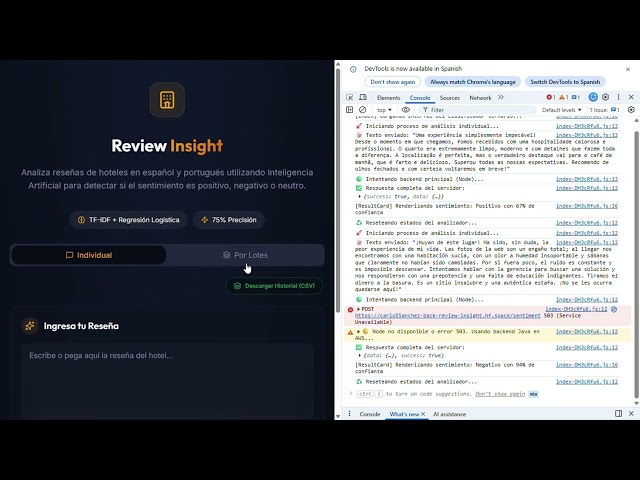Show the console sidebar panel icon
The image size is (640, 480).
coord(349,109)
